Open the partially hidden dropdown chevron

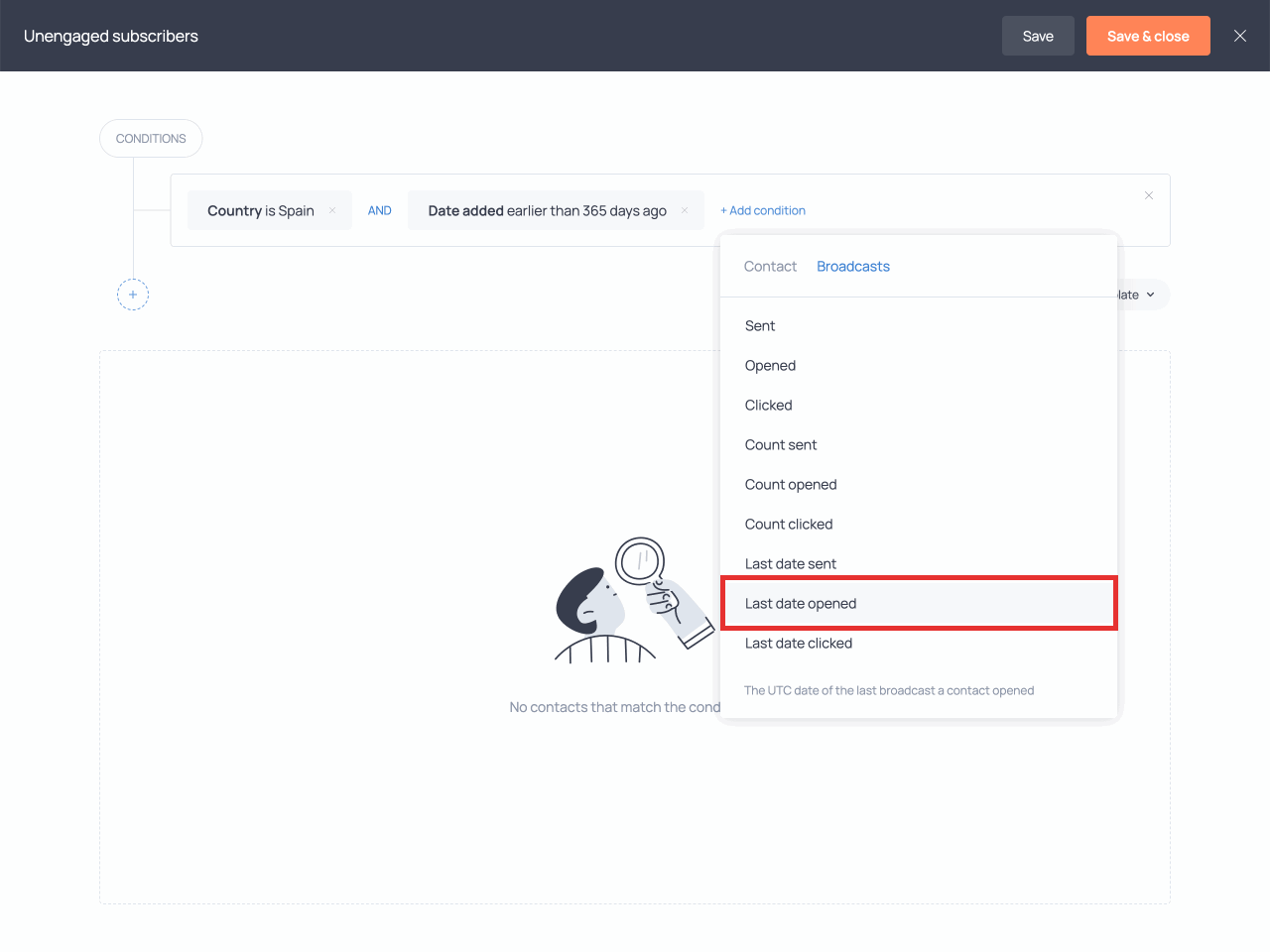[1150, 295]
